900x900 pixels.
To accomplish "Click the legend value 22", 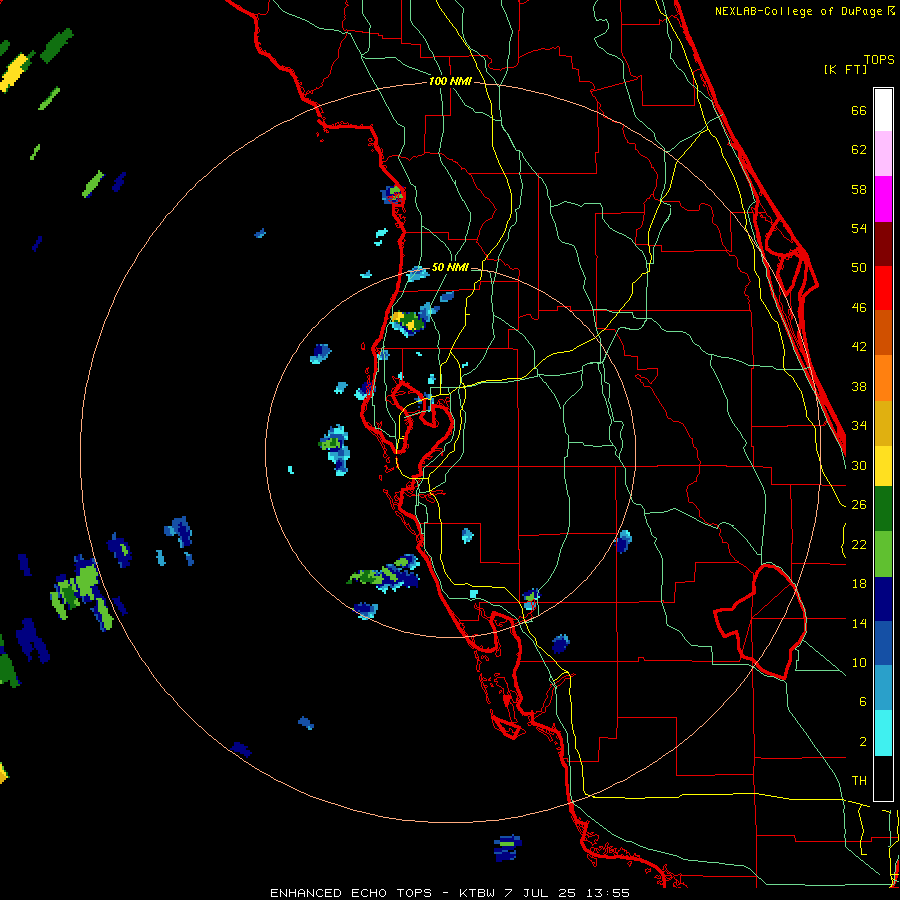I will coord(859,545).
